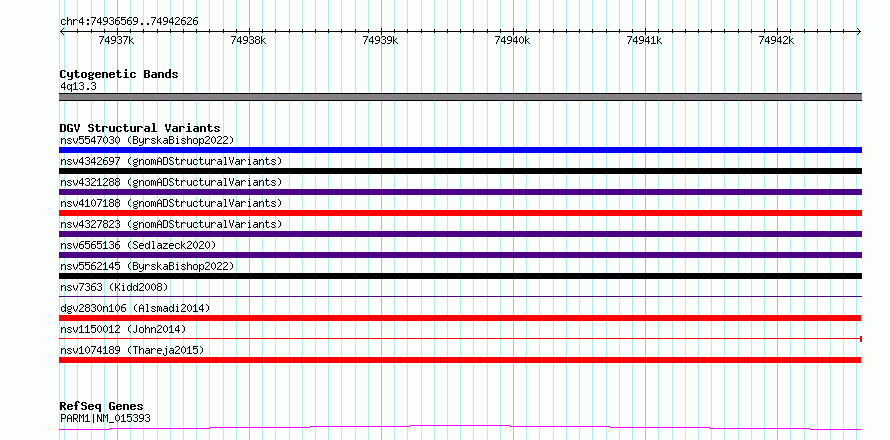Image resolution: width=890 pixels, height=440 pixels.
Task: Click the Cytogenetic Bands track title
Action: coord(119,74)
